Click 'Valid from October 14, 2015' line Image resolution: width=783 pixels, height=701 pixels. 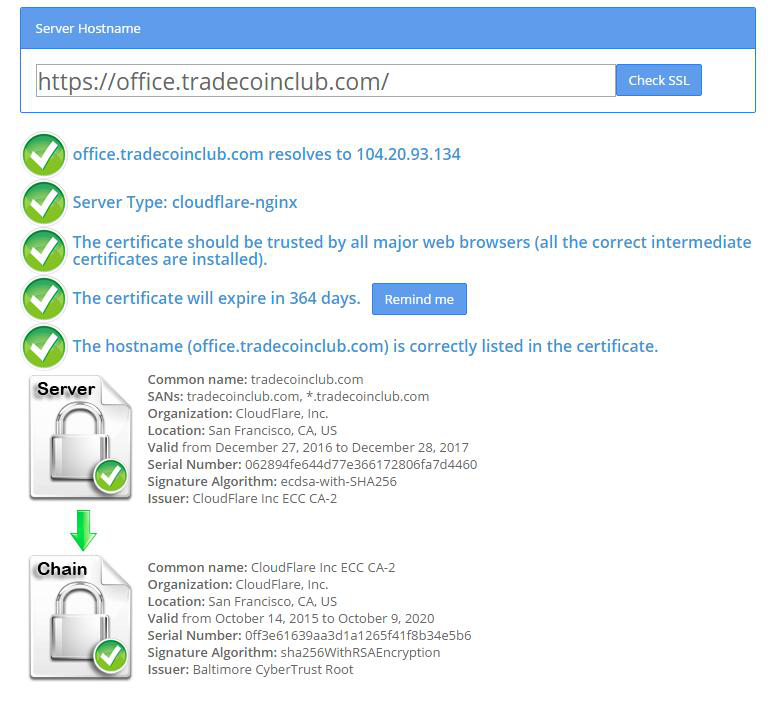[291, 618]
